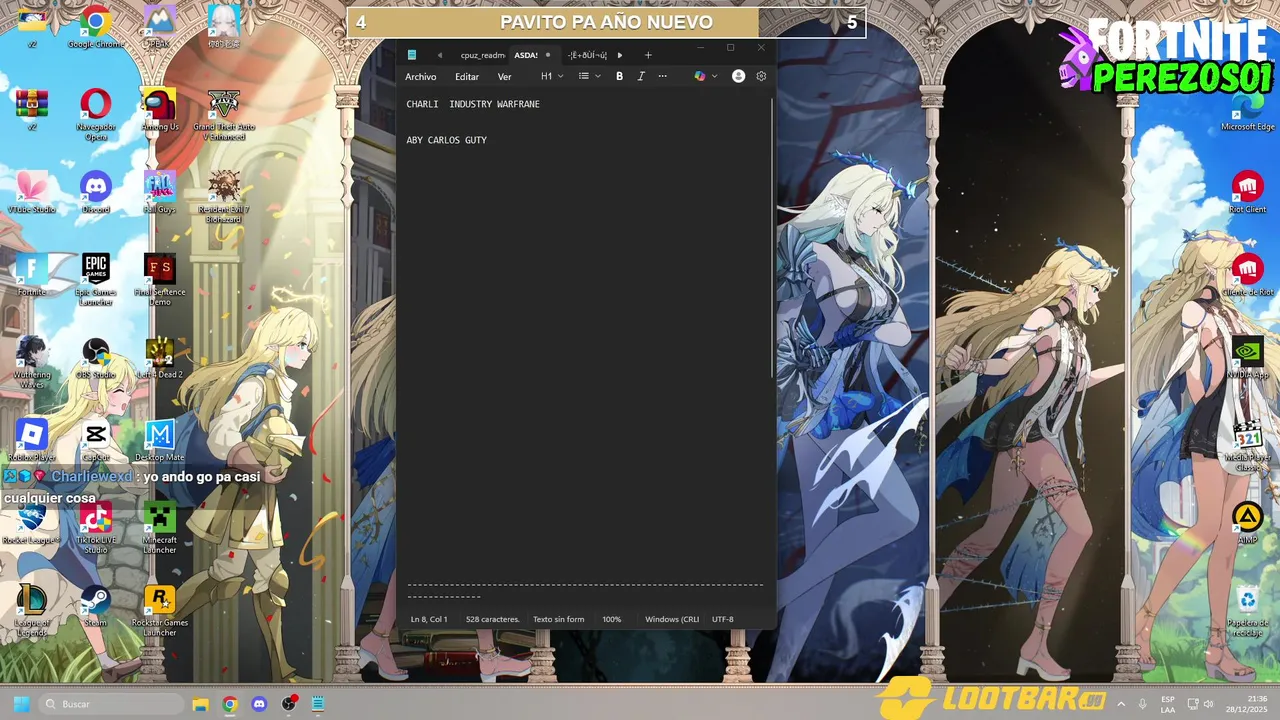Select the Among Us desktop icon
The image size is (1280, 720).
[x=160, y=109]
